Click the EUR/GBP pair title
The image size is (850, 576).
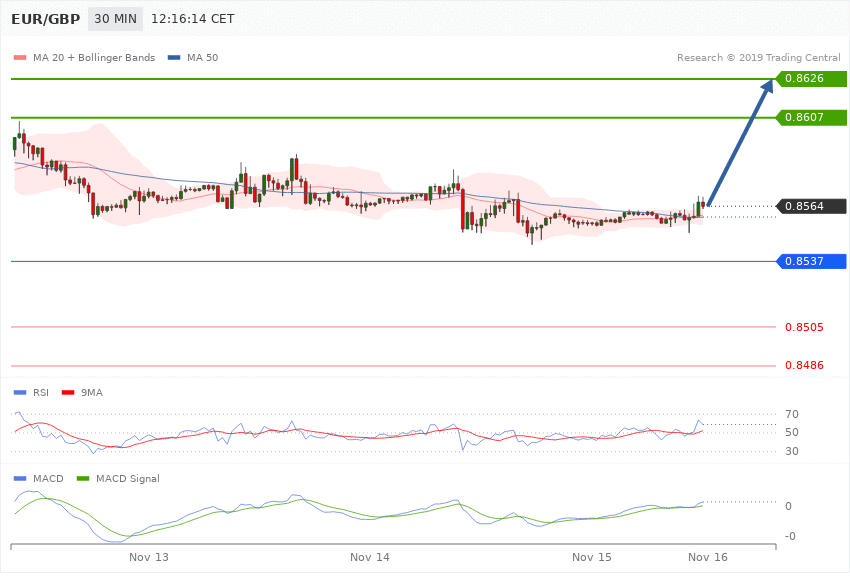46,19
